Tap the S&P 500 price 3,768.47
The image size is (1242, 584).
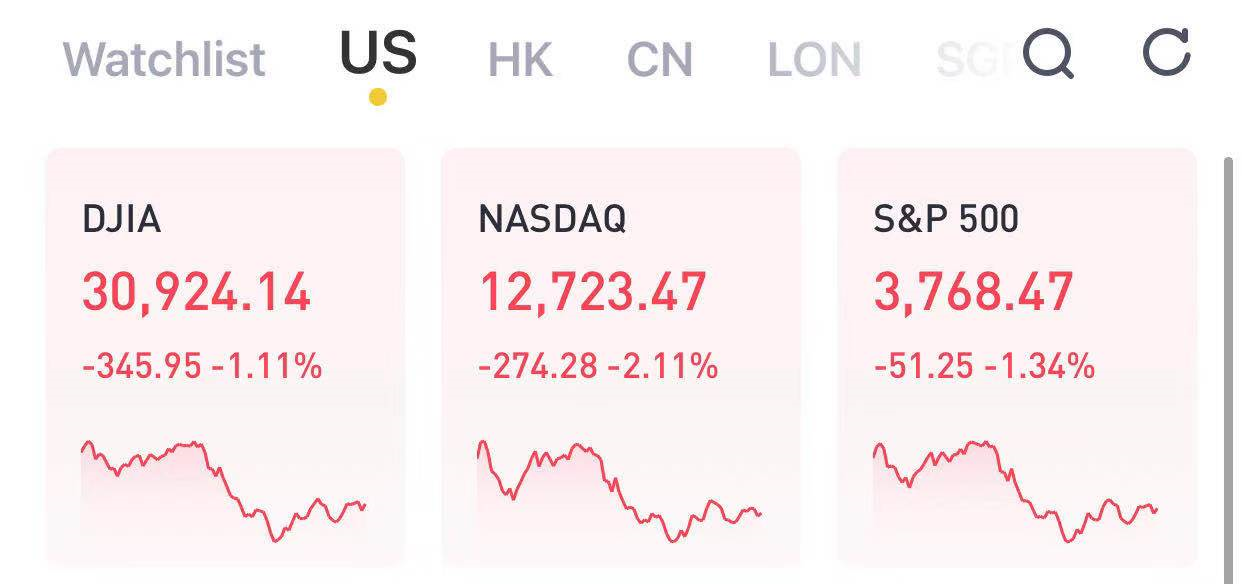pyautogui.click(x=973, y=293)
